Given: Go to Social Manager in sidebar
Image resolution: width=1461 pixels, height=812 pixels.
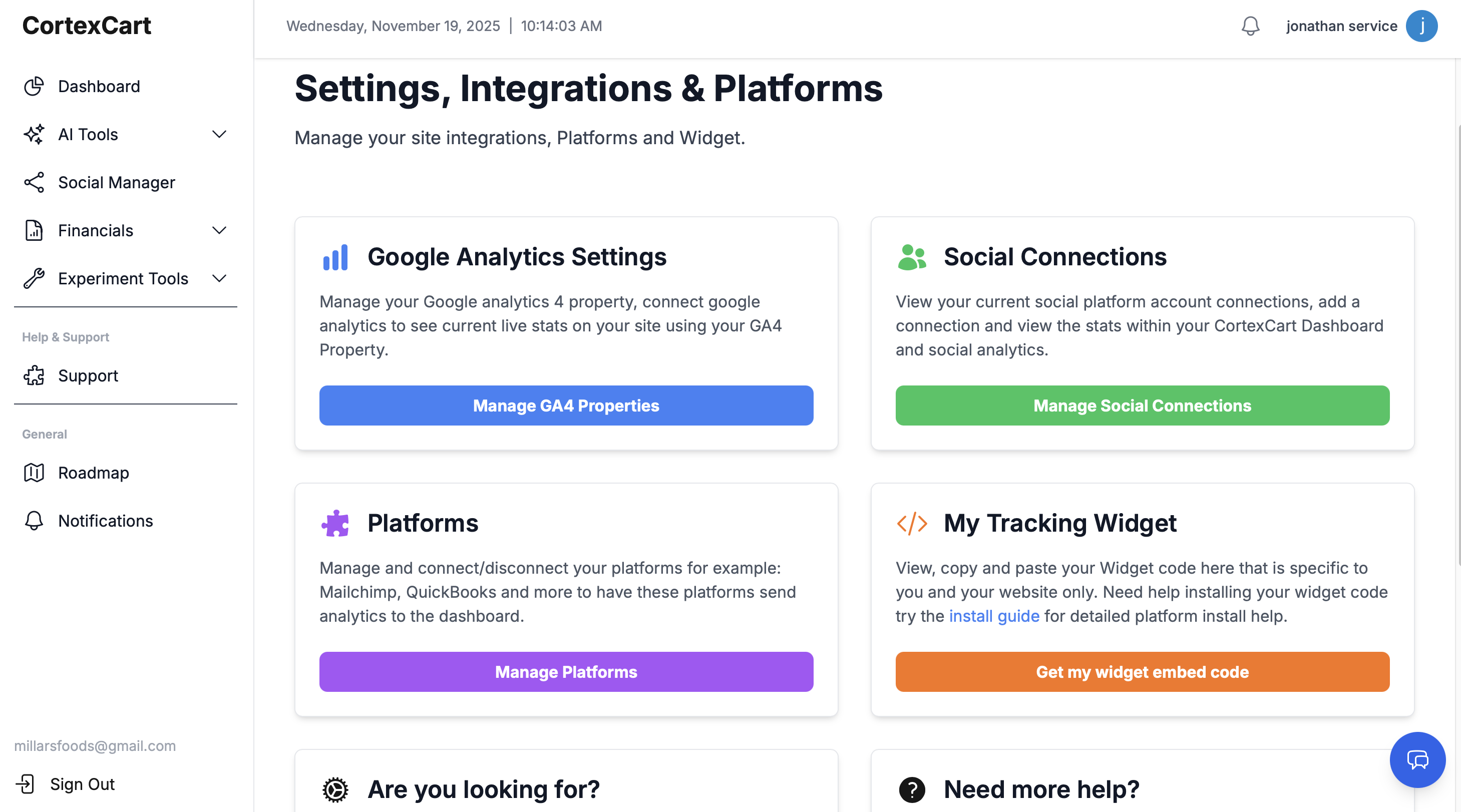Looking at the screenshot, I should 116,183.
